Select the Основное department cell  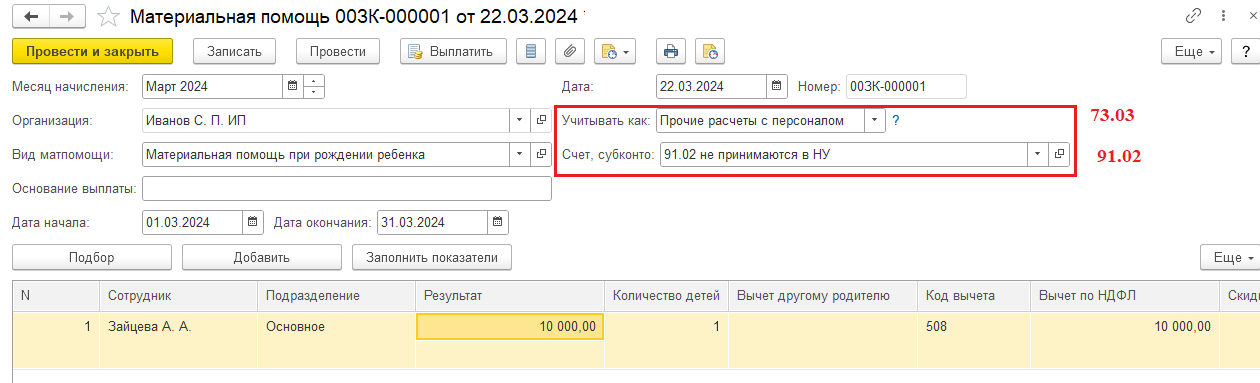(336, 326)
